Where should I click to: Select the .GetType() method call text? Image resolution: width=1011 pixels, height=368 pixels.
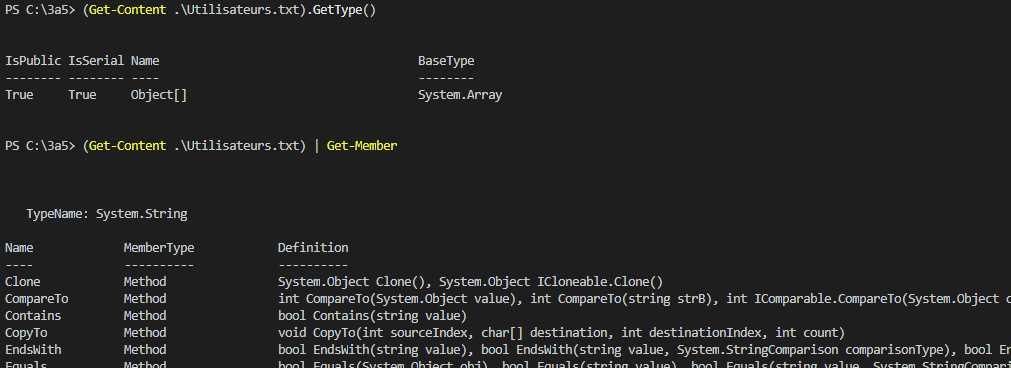(340, 11)
